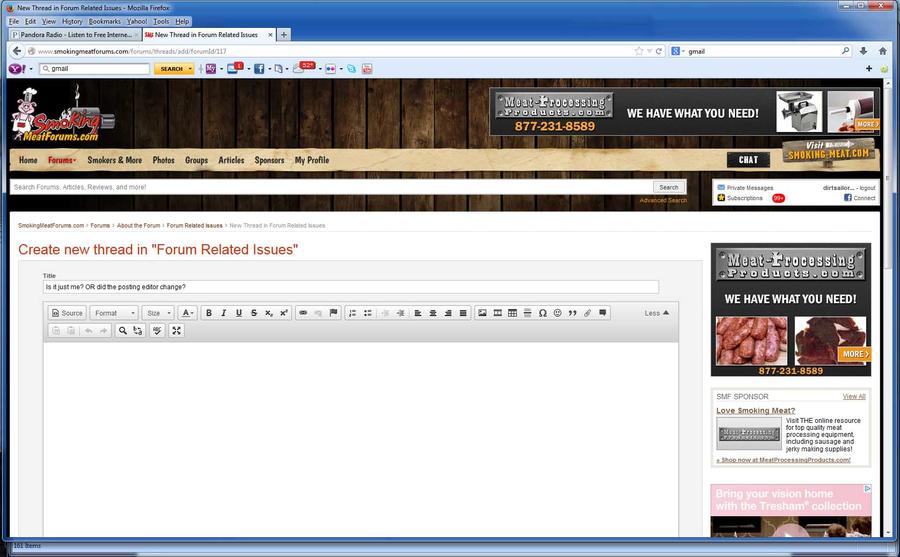The image size is (900, 557).
Task: Open the Format dropdown
Action: (x=113, y=313)
